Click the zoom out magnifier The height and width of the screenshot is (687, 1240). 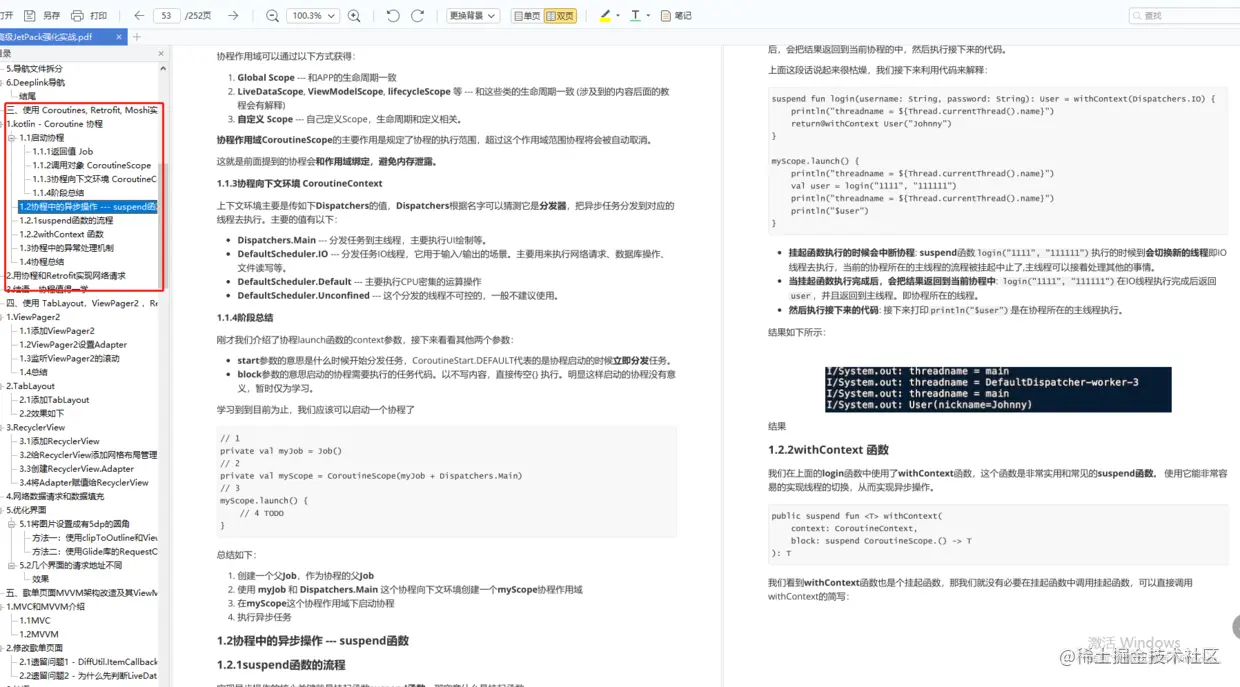coord(272,16)
